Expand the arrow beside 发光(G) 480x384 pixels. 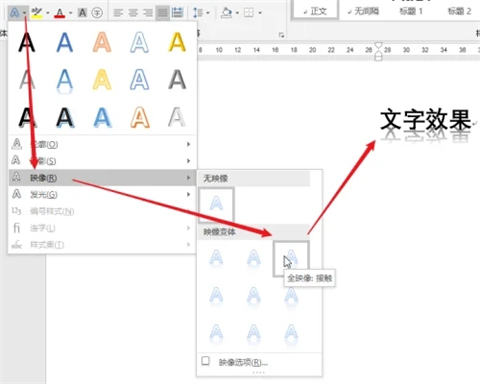188,194
